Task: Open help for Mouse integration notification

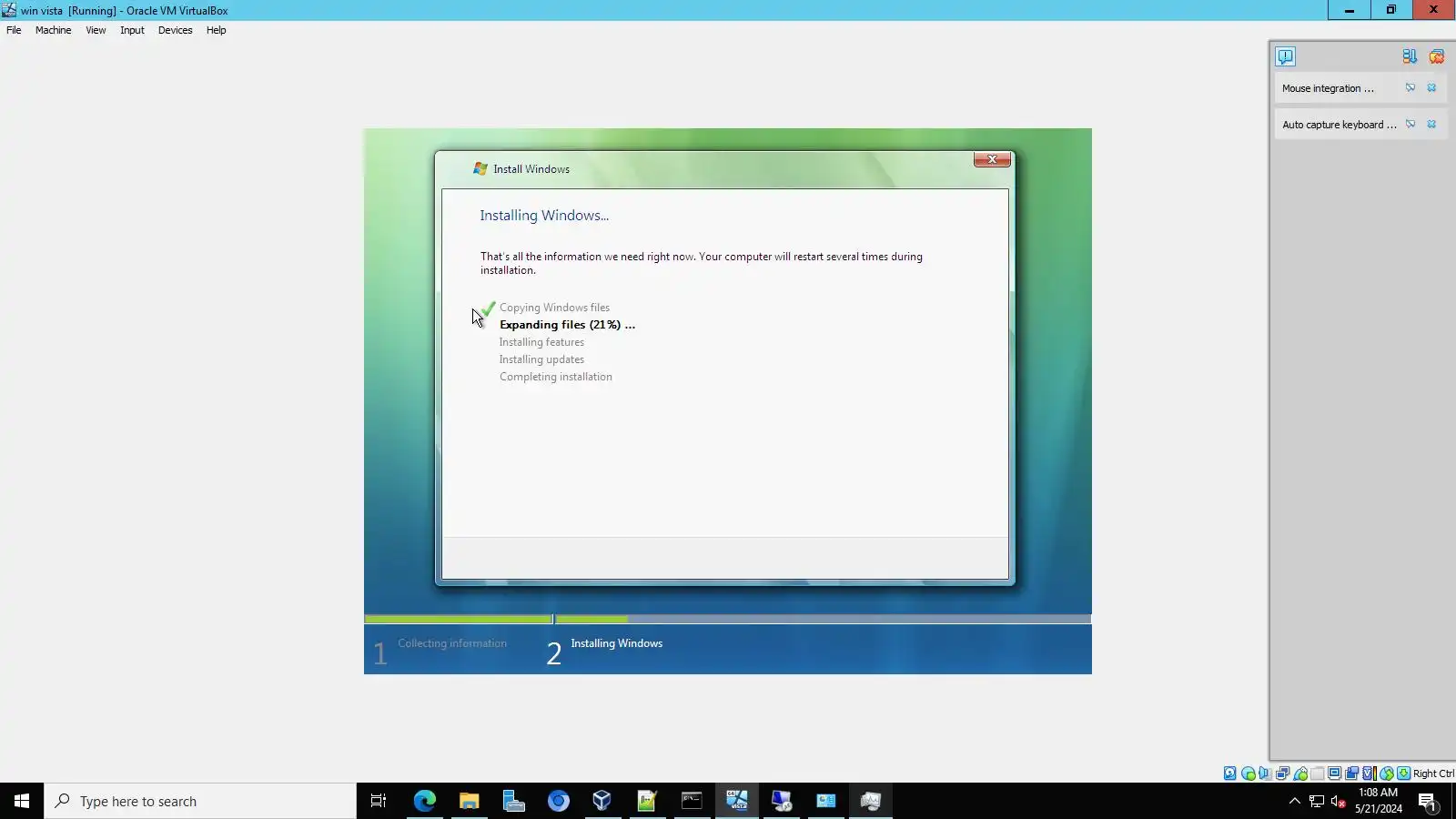Action: point(1410,88)
